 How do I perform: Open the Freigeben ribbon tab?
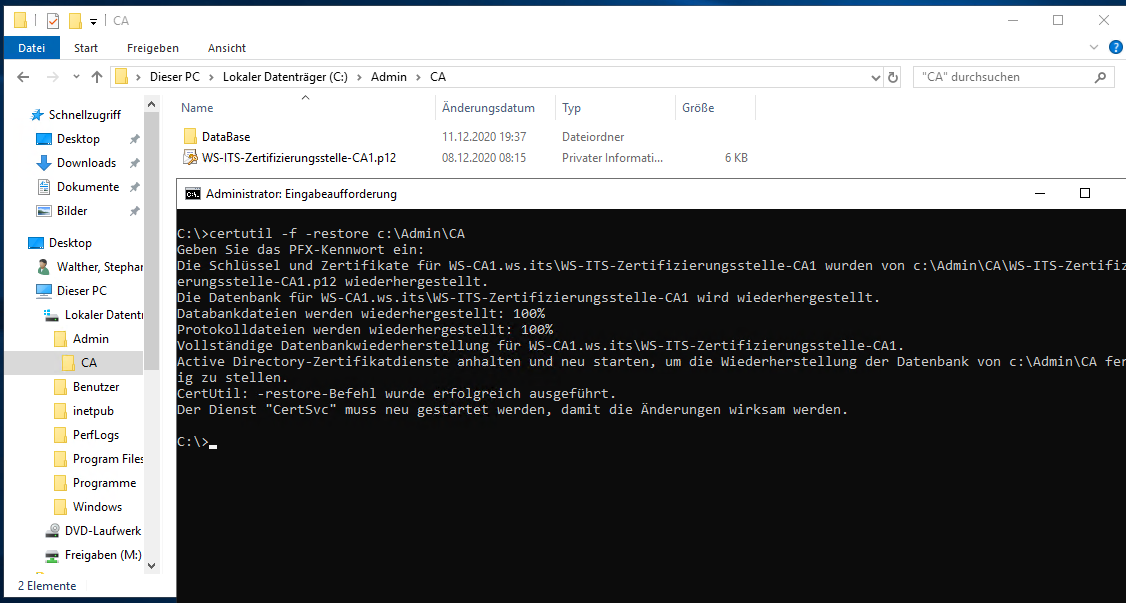pyautogui.click(x=153, y=48)
